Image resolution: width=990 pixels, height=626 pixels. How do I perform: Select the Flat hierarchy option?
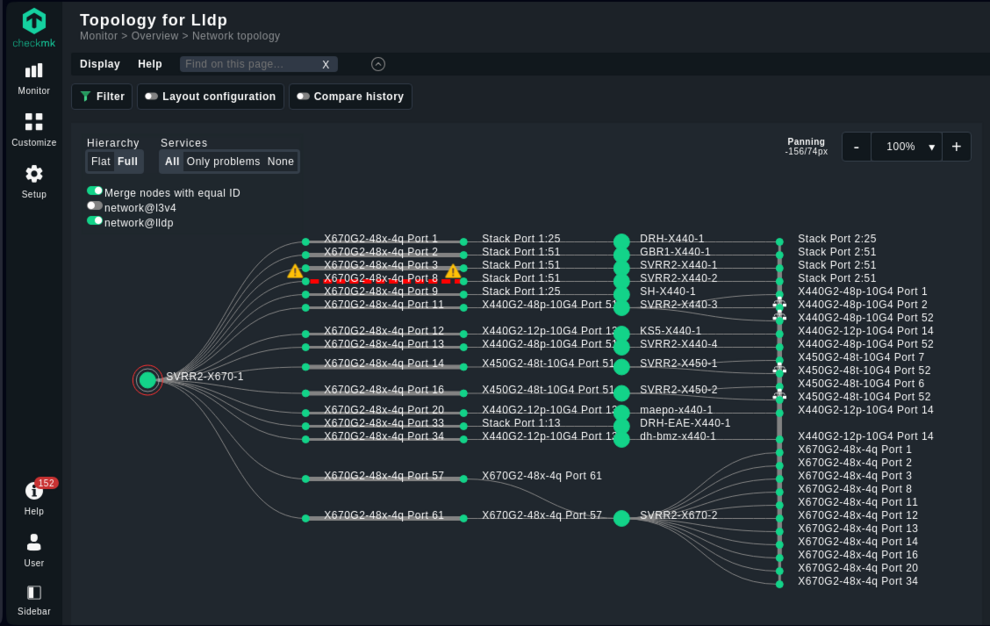point(100,162)
